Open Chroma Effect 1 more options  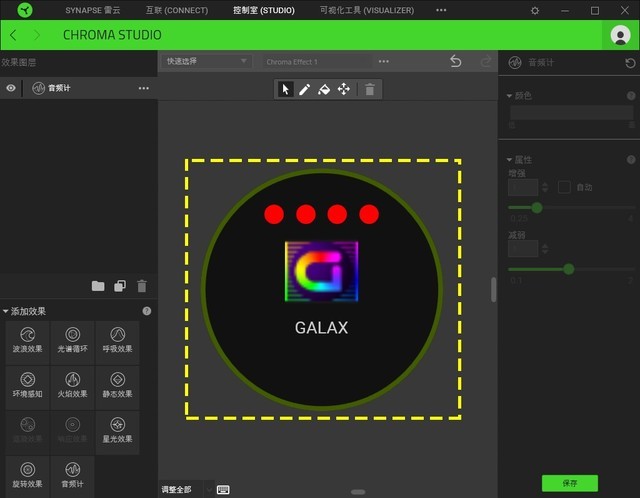pos(384,61)
